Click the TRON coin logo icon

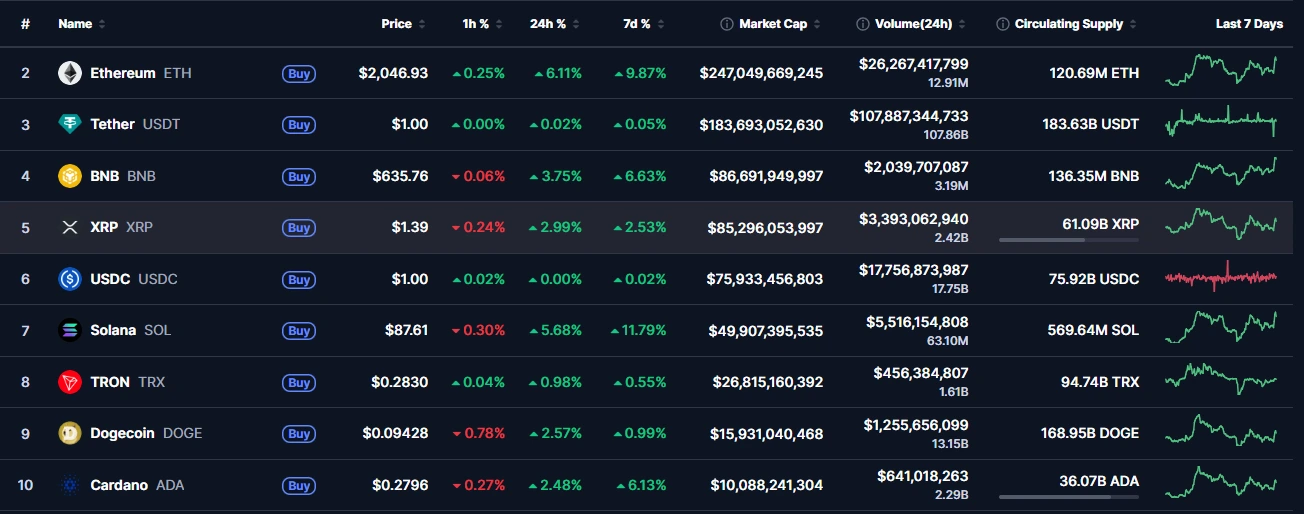click(70, 382)
